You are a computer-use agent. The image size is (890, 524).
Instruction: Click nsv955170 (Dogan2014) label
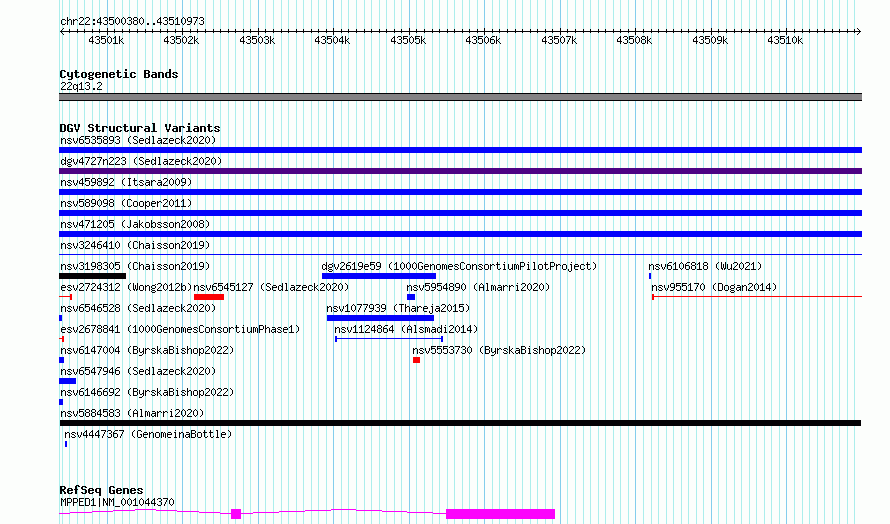pos(714,287)
